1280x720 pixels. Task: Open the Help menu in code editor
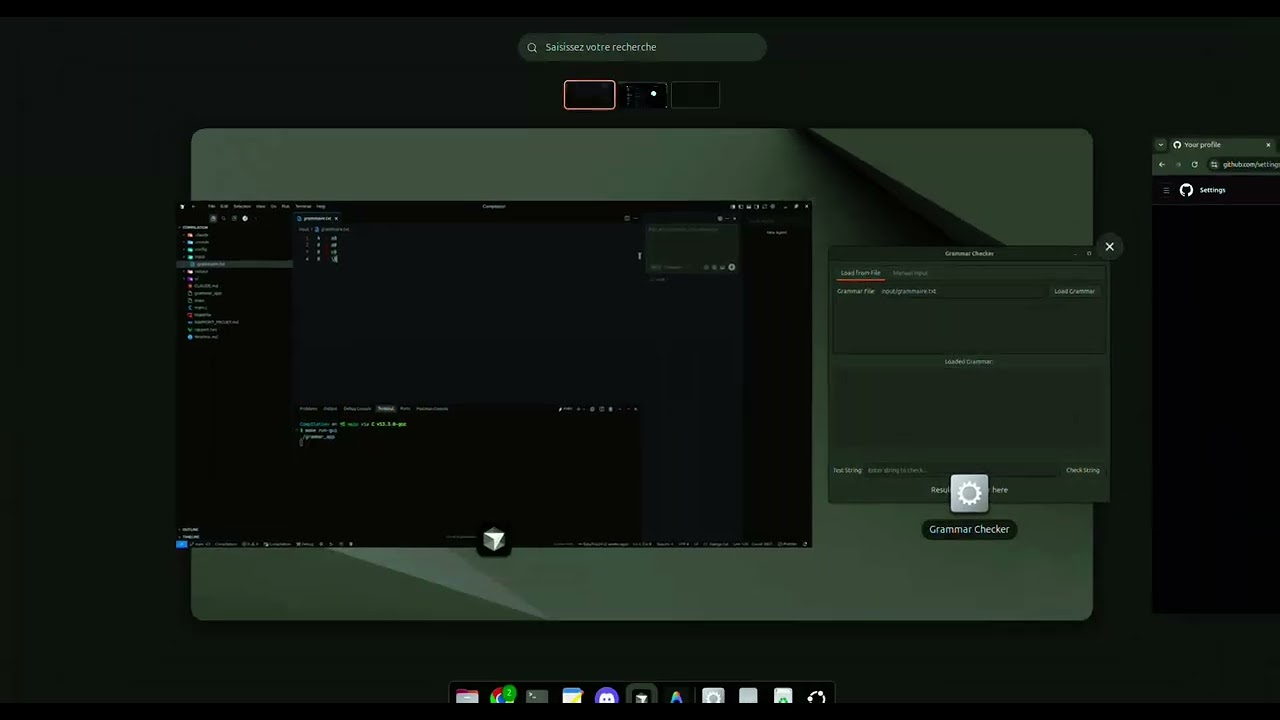(x=321, y=206)
